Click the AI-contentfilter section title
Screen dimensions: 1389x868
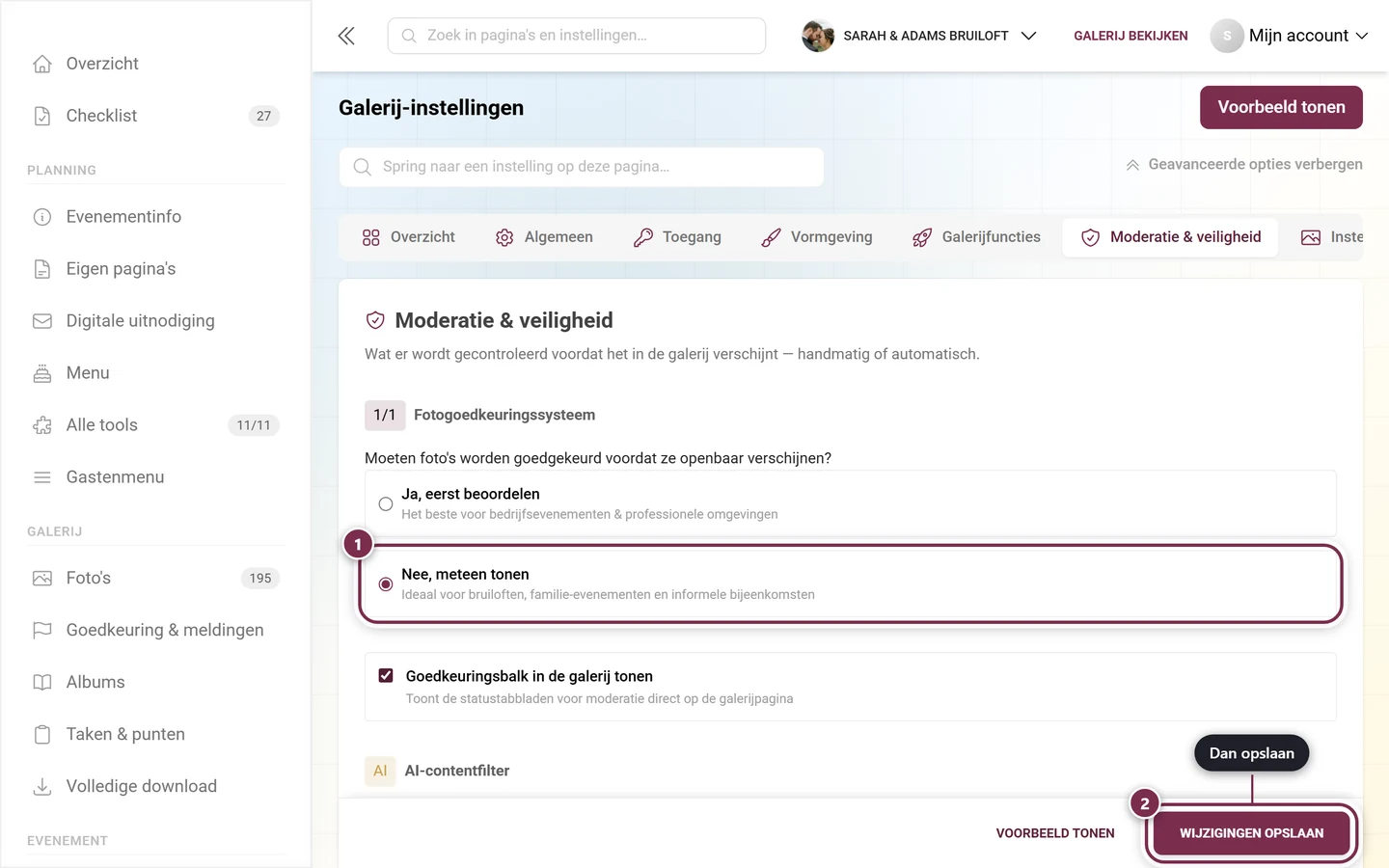pyautogui.click(x=457, y=771)
